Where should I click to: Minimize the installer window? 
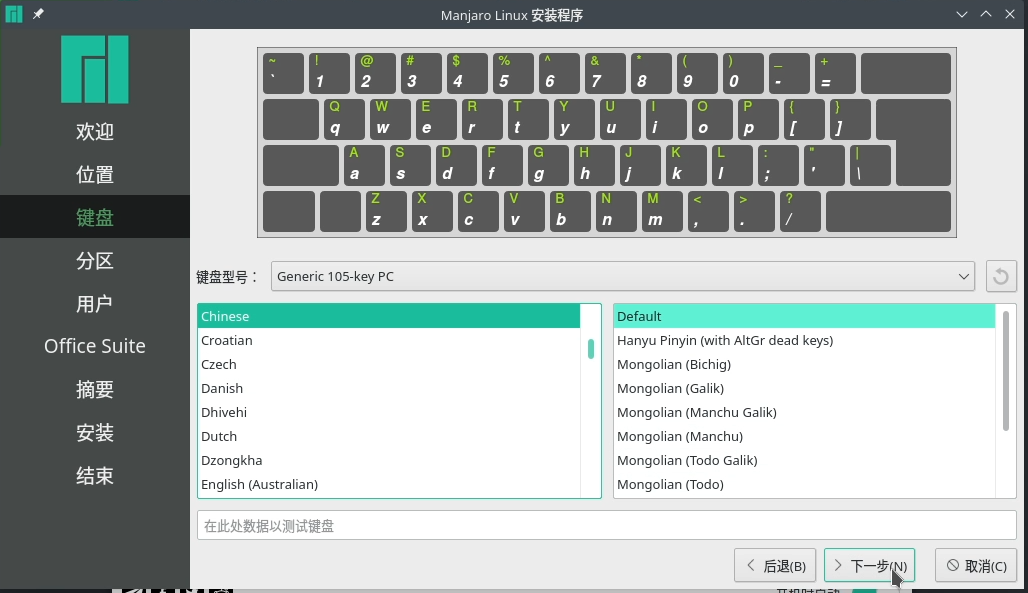click(x=962, y=14)
